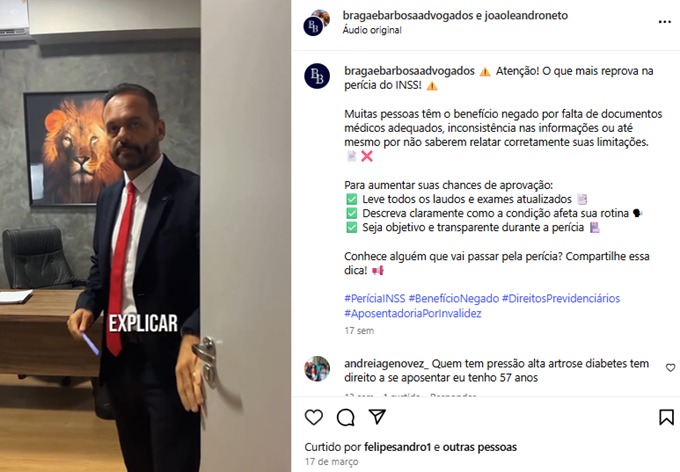Open the caption author BB avatar
This screenshot has width=680, height=472.
click(317, 76)
